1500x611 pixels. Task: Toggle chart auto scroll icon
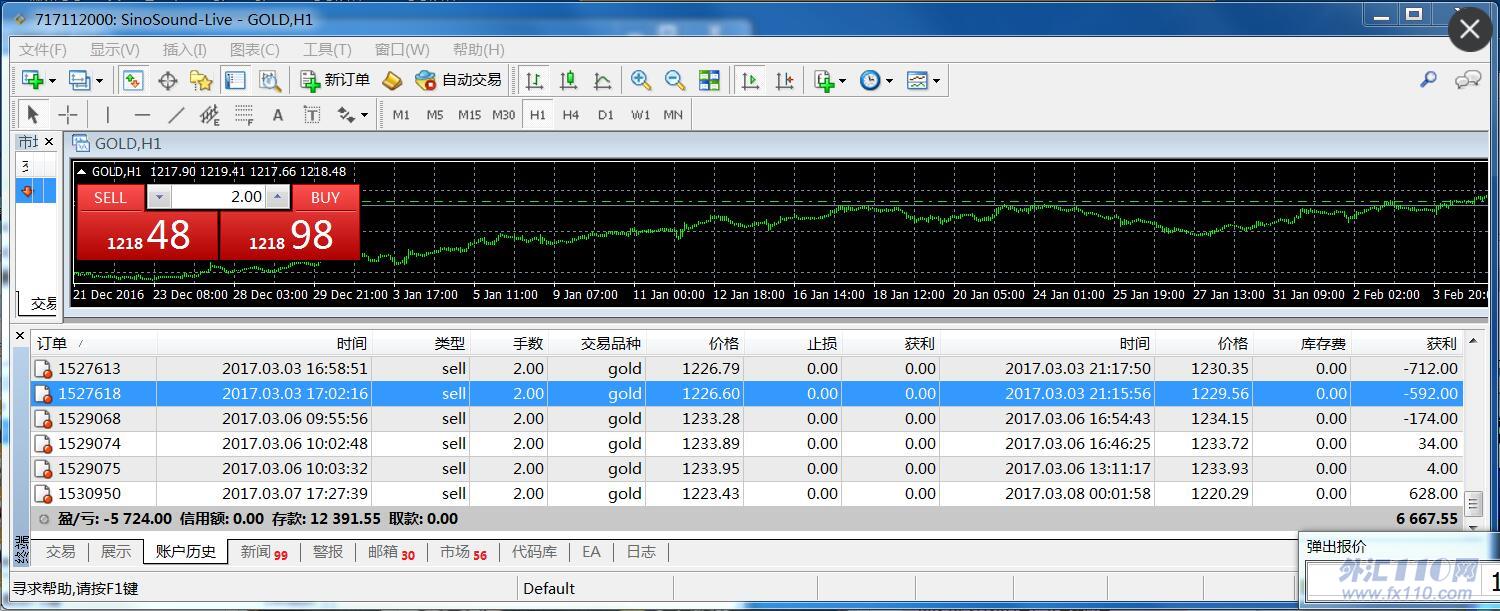pyautogui.click(x=750, y=80)
